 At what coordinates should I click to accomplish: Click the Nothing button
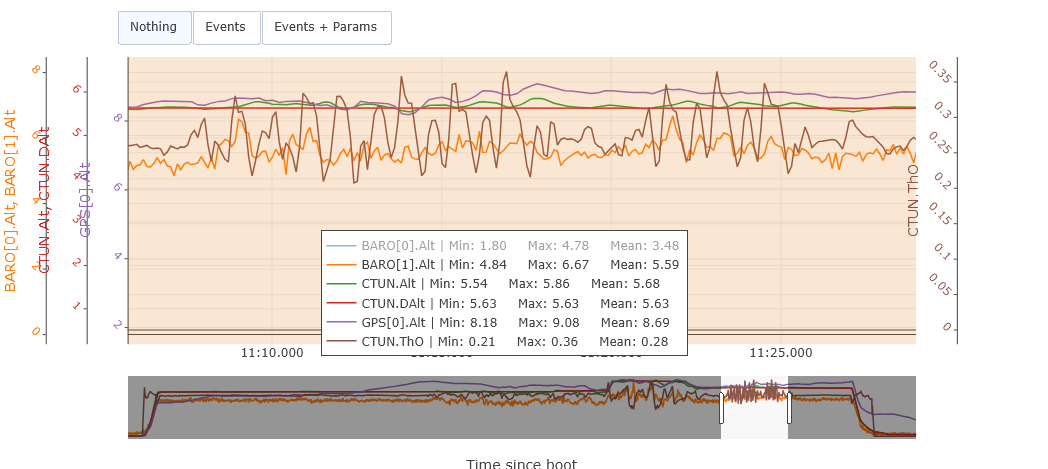(x=154, y=27)
